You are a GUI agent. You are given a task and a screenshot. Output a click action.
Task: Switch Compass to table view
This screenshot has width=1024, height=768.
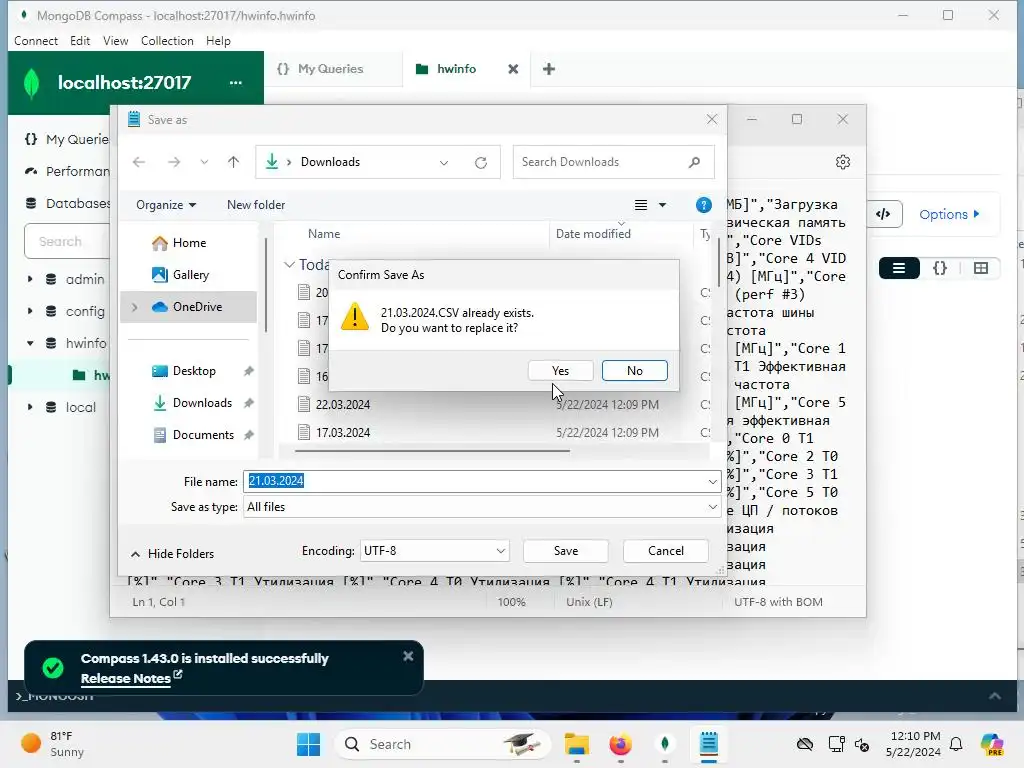tap(980, 268)
